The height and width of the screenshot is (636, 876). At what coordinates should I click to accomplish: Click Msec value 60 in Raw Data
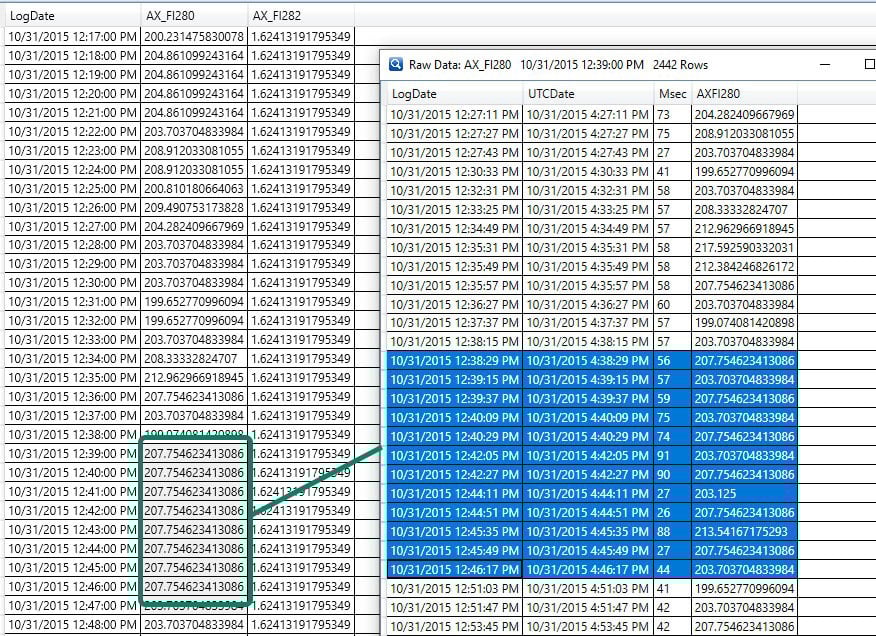tap(672, 305)
